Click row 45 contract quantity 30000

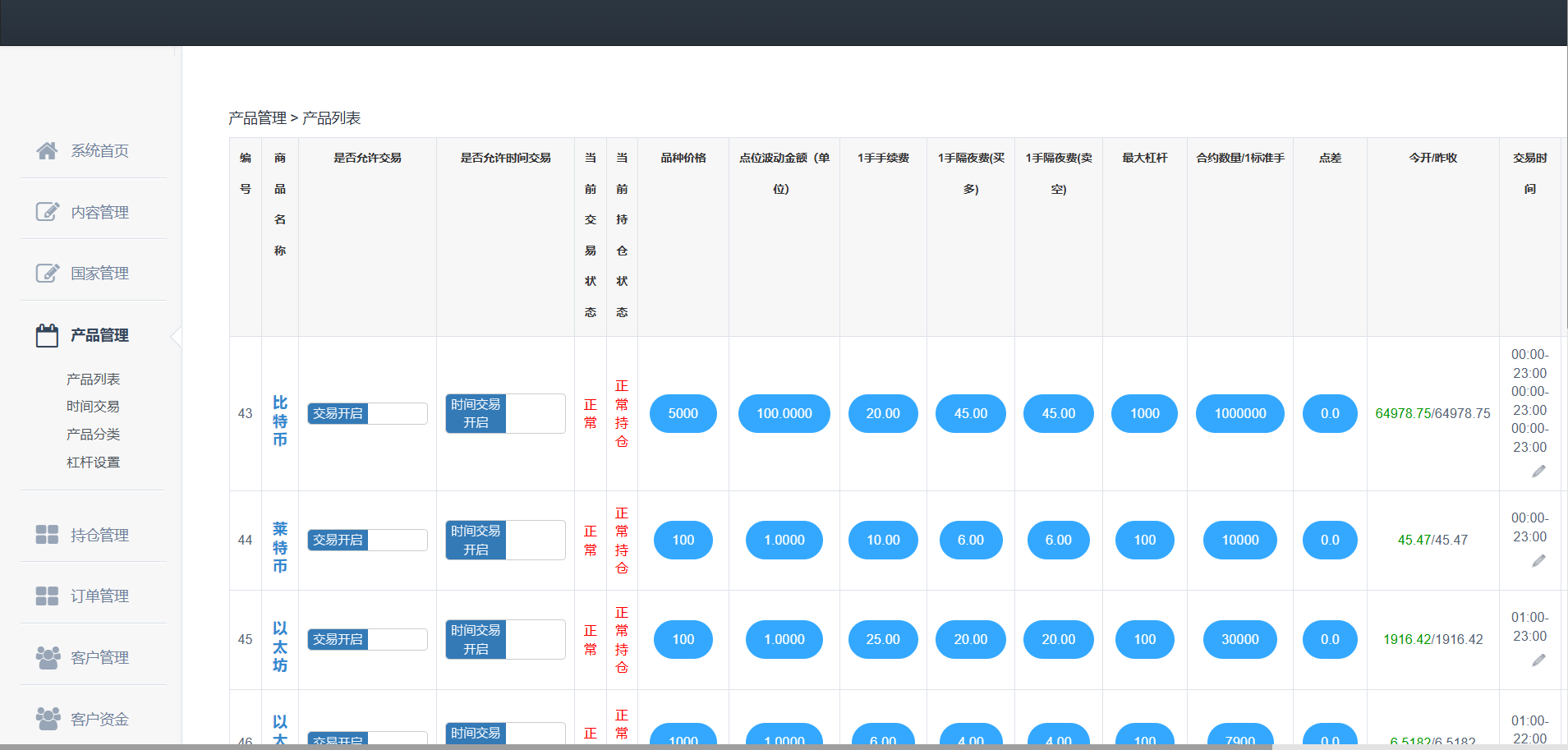[1239, 639]
